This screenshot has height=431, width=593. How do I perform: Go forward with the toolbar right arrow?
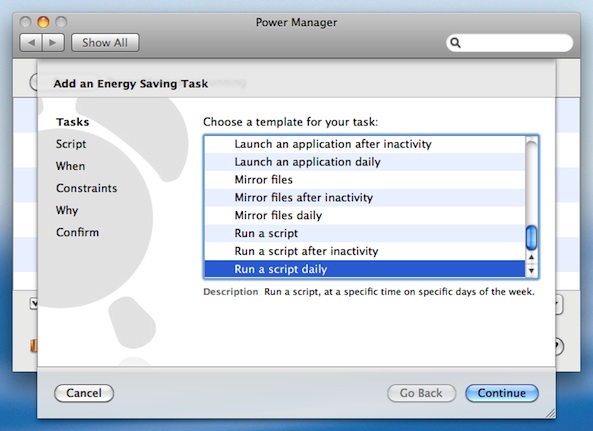point(53,43)
